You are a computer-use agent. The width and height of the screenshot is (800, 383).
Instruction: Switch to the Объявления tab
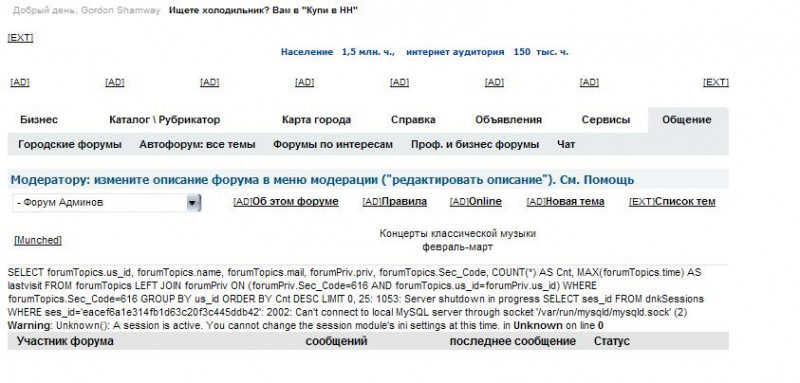(x=508, y=120)
